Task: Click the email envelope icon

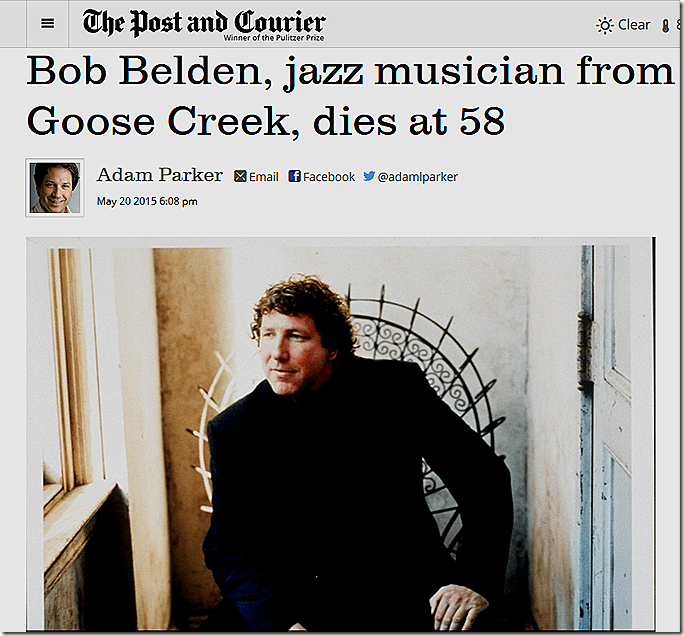Action: point(240,176)
